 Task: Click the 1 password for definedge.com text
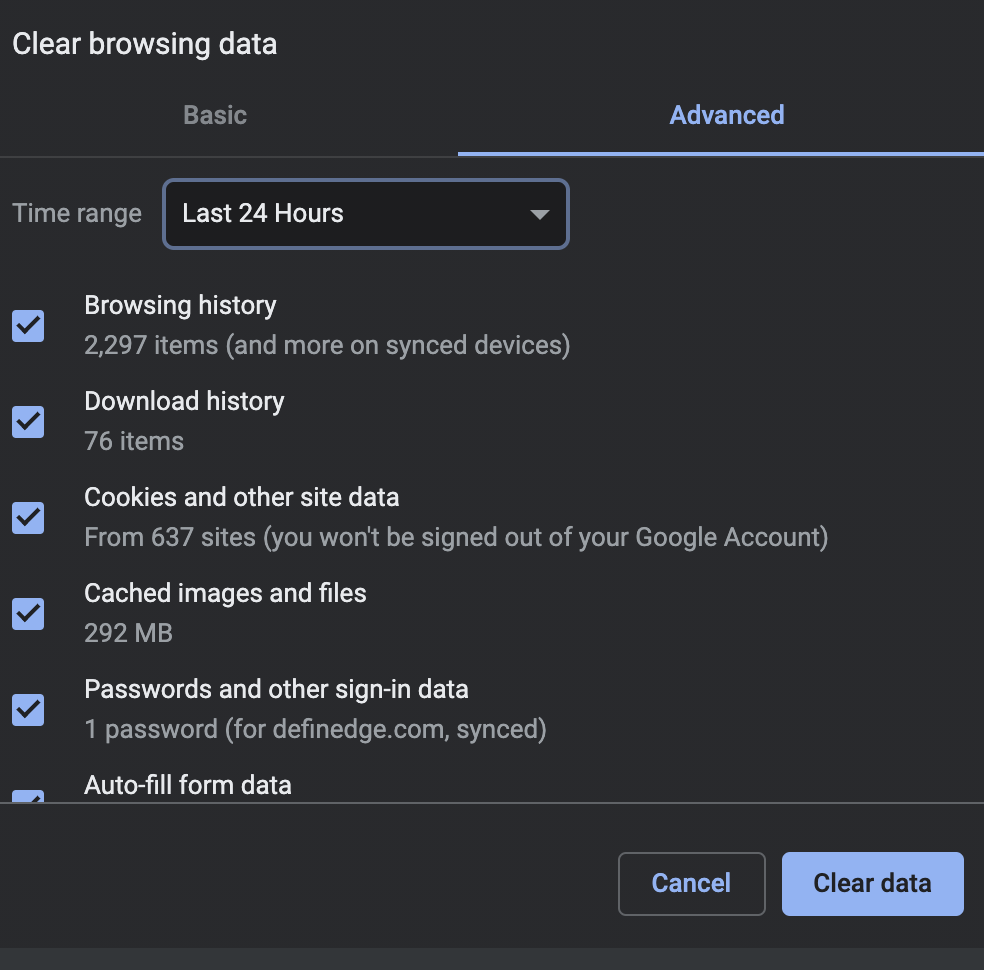tap(315, 729)
